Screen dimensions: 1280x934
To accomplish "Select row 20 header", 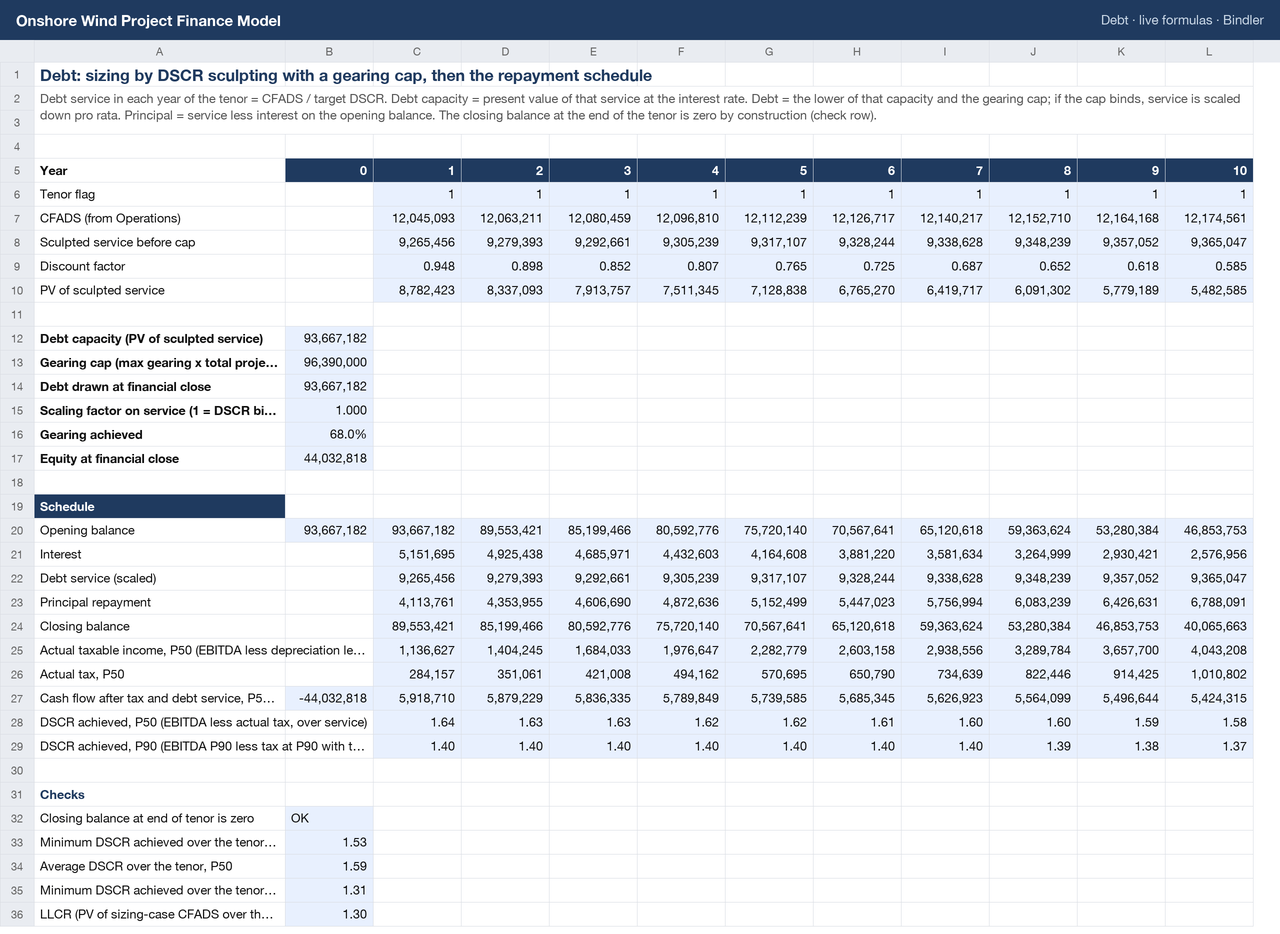I will click(17, 530).
